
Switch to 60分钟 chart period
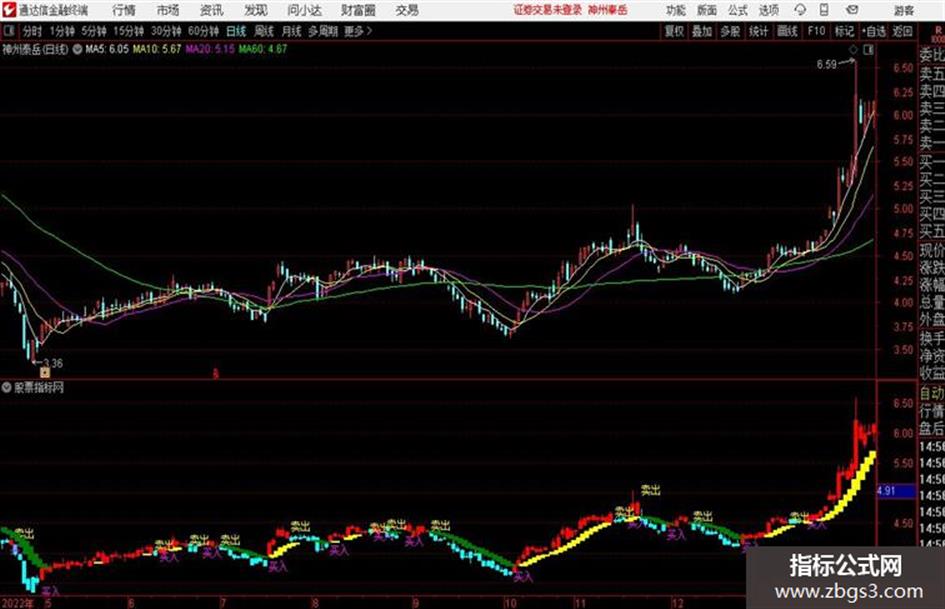203,31
